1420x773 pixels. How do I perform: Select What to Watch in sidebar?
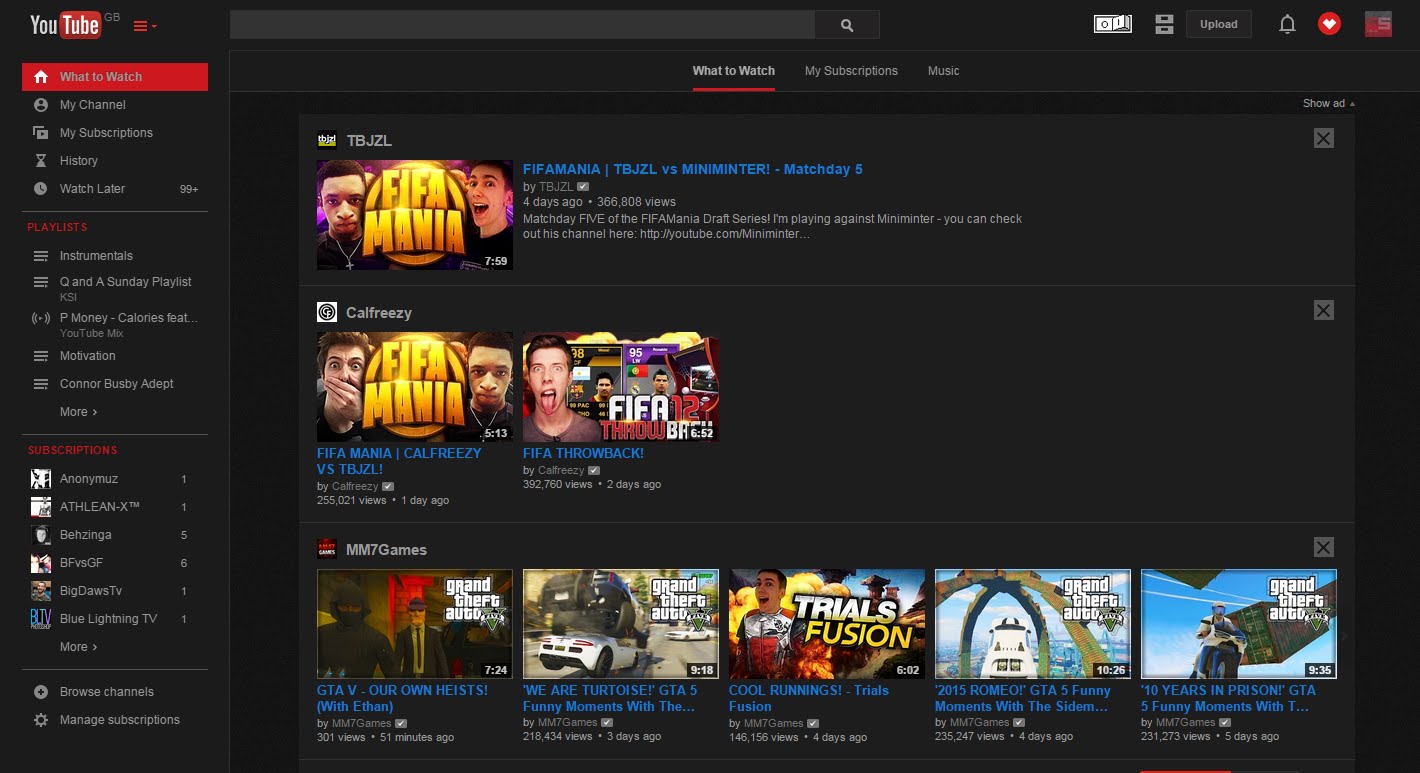click(x=115, y=77)
